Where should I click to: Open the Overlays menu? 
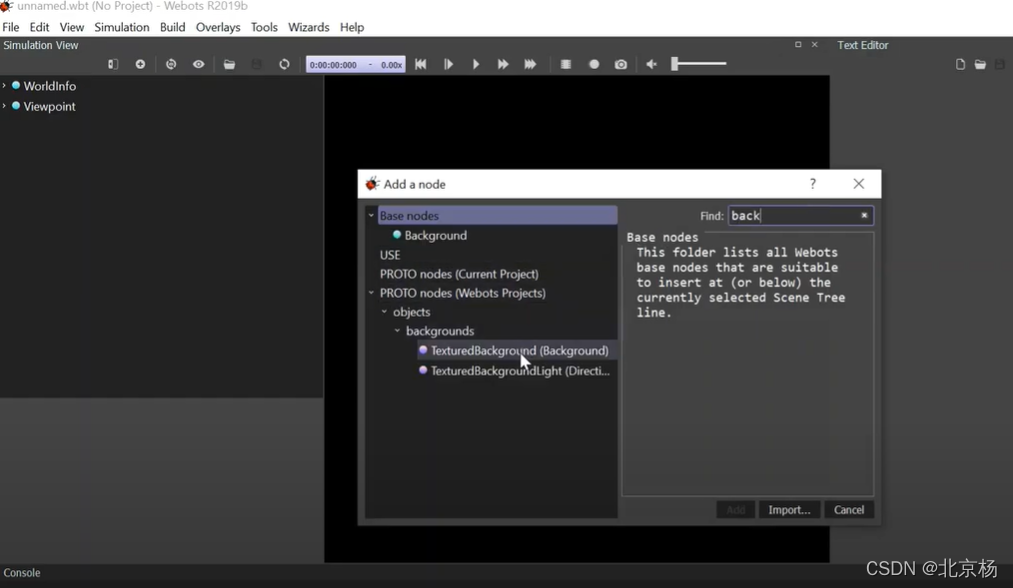[218, 27]
